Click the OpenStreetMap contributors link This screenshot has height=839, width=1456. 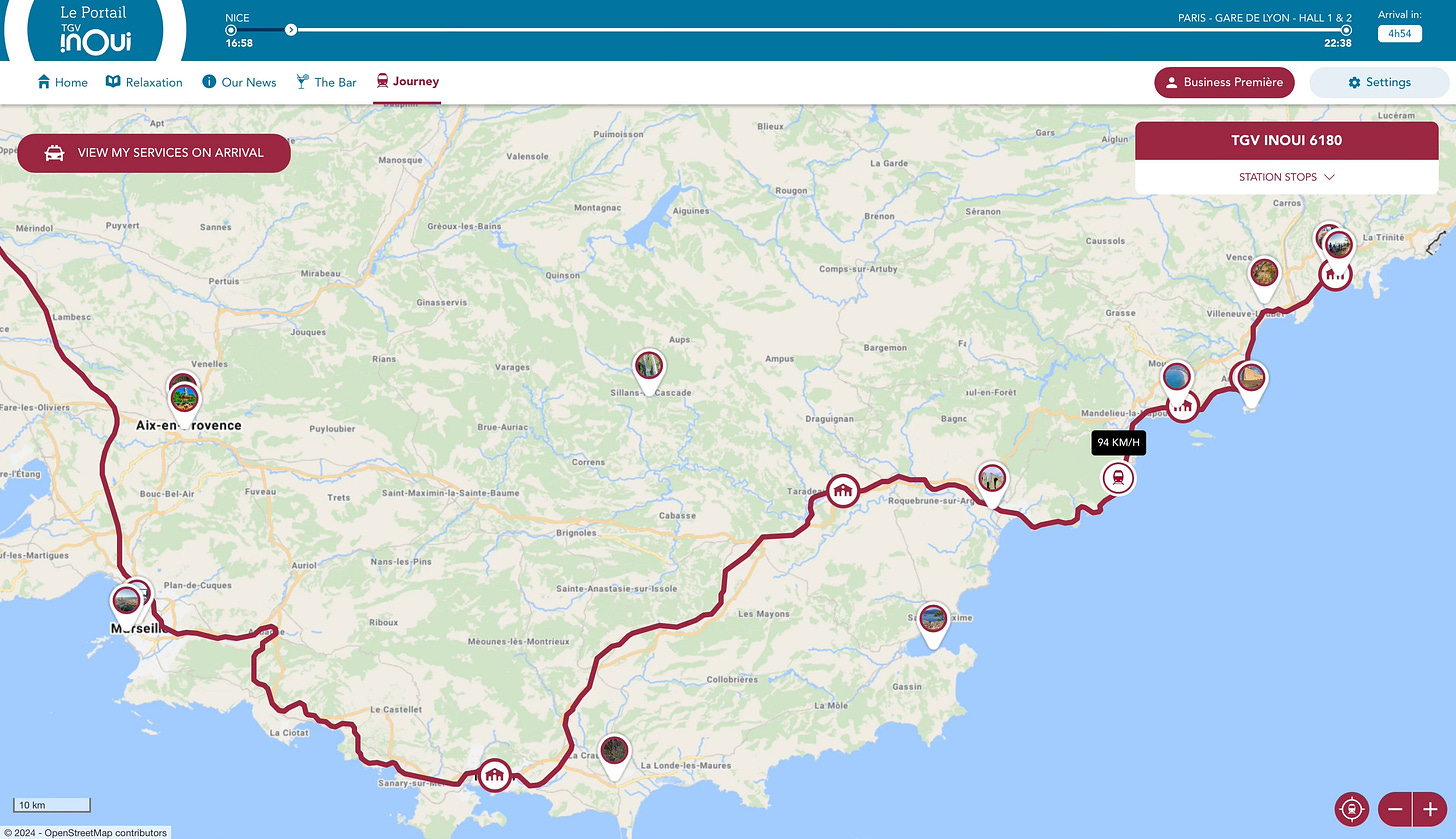tap(106, 832)
